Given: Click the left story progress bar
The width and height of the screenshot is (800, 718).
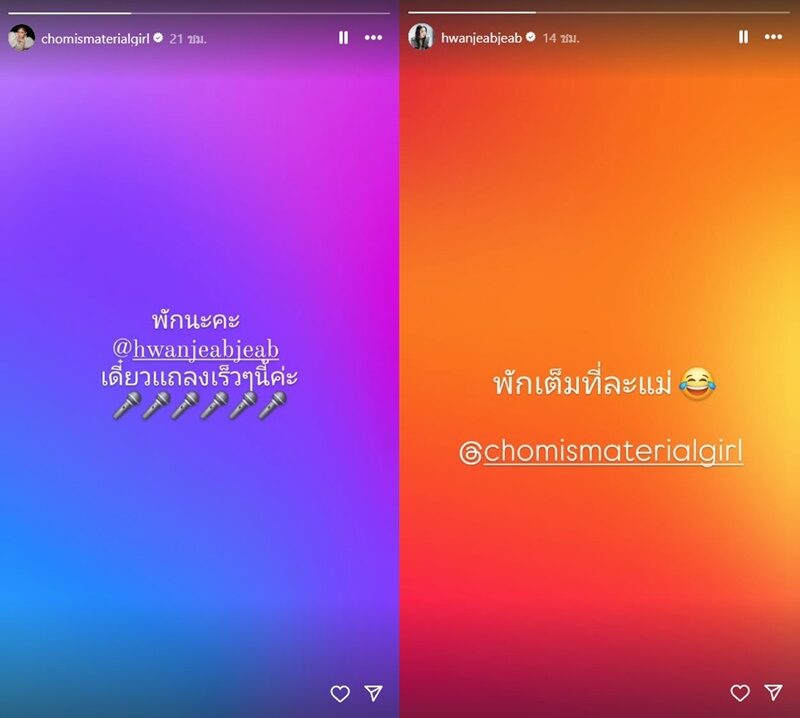Looking at the screenshot, I should [x=199, y=13].
